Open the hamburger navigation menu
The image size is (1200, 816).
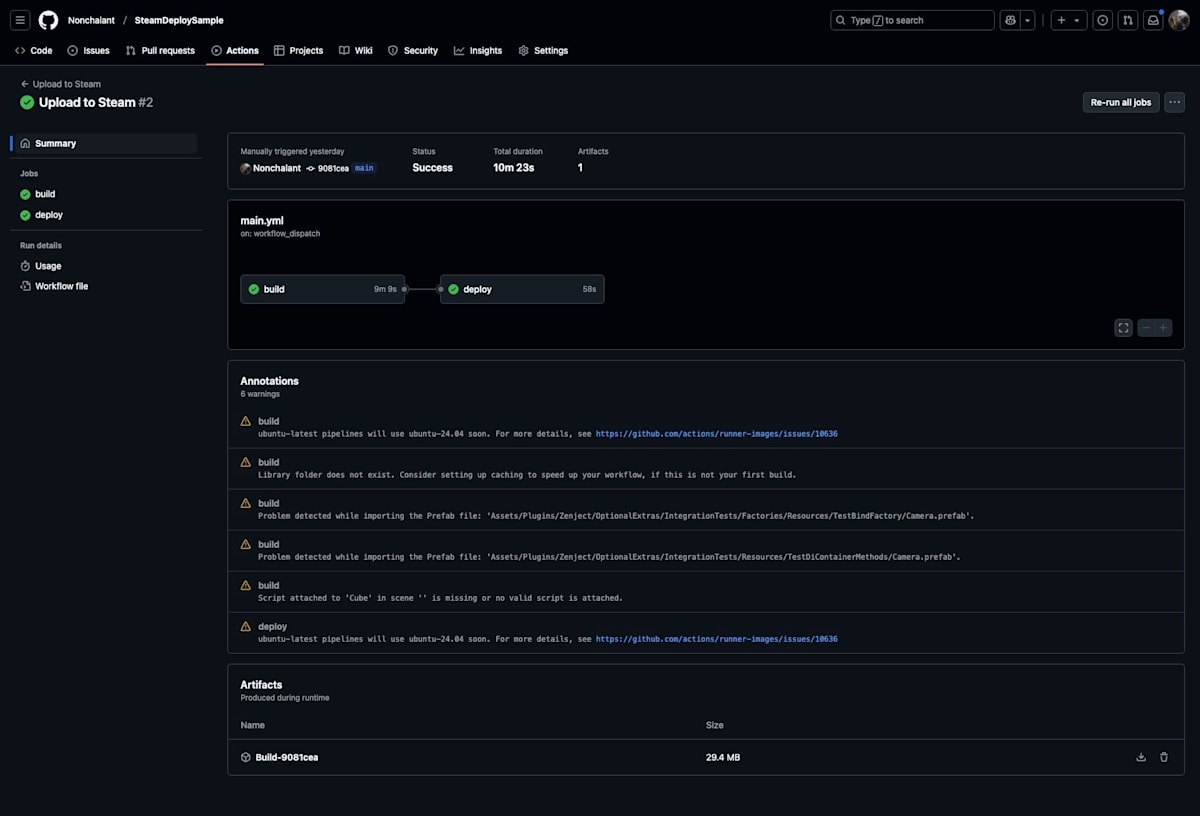click(20, 20)
